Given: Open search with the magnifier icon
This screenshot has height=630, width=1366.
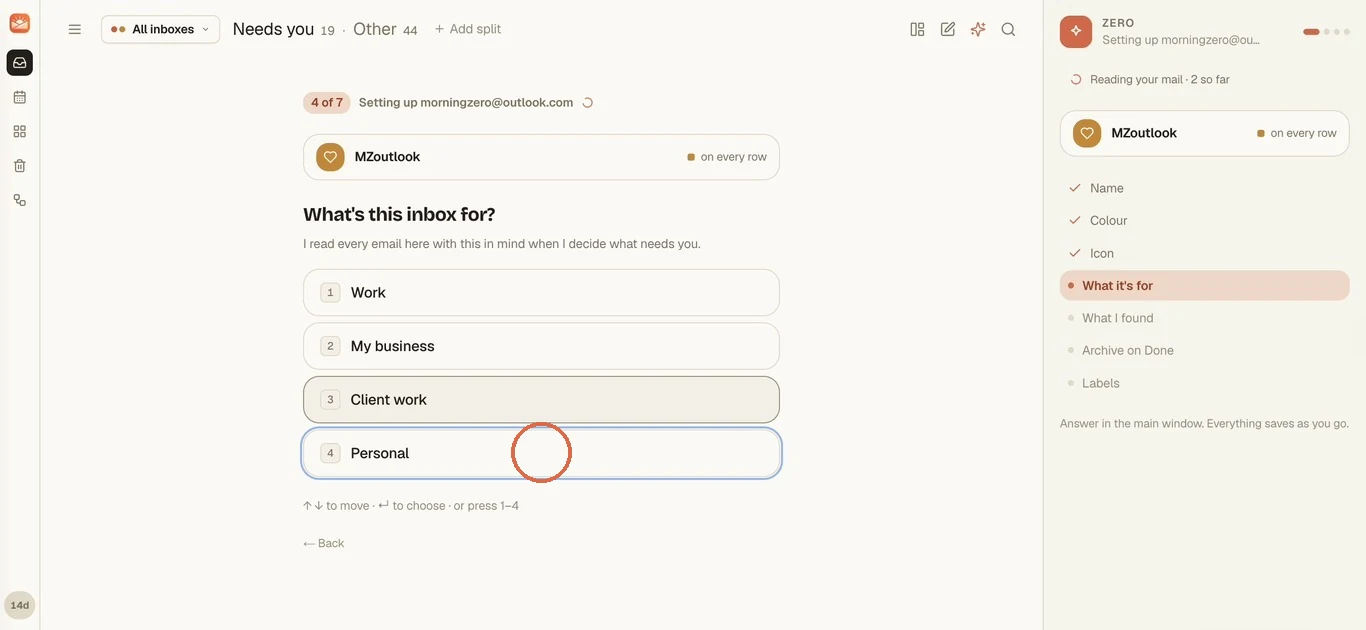Looking at the screenshot, I should coord(1008,29).
